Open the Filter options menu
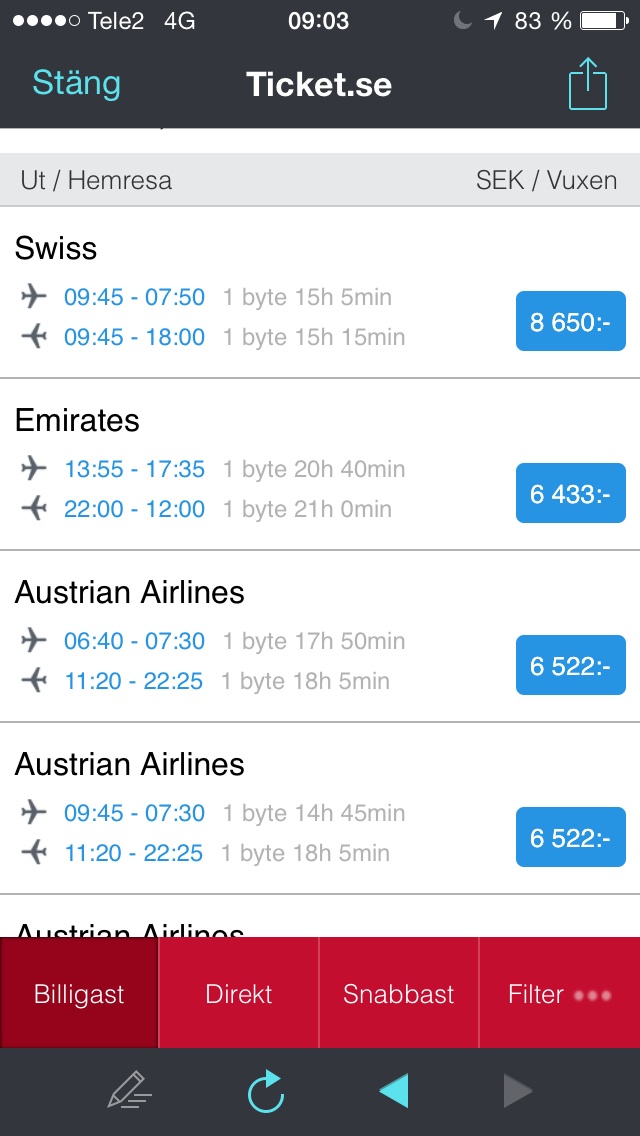Image resolution: width=640 pixels, height=1136 pixels. pyautogui.click(x=559, y=994)
